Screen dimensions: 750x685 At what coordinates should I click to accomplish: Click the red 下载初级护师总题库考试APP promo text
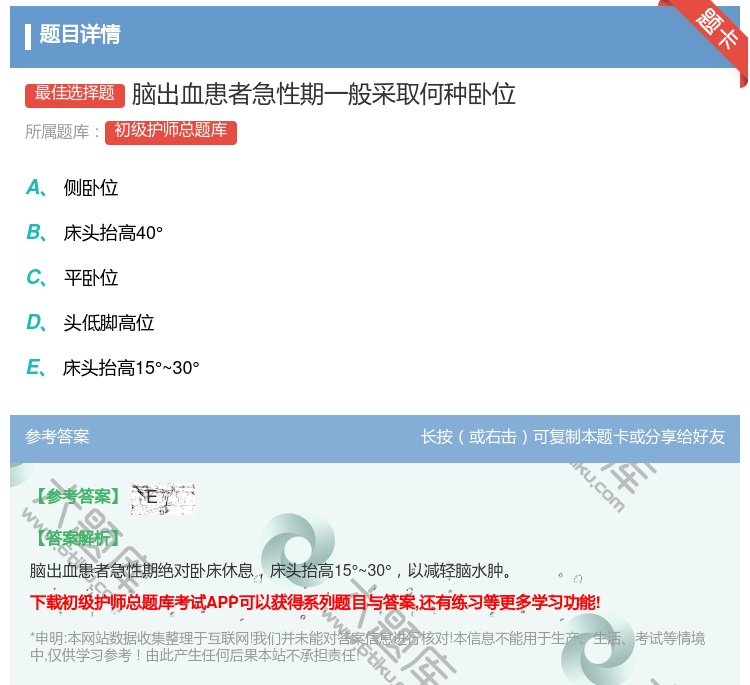tap(315, 602)
